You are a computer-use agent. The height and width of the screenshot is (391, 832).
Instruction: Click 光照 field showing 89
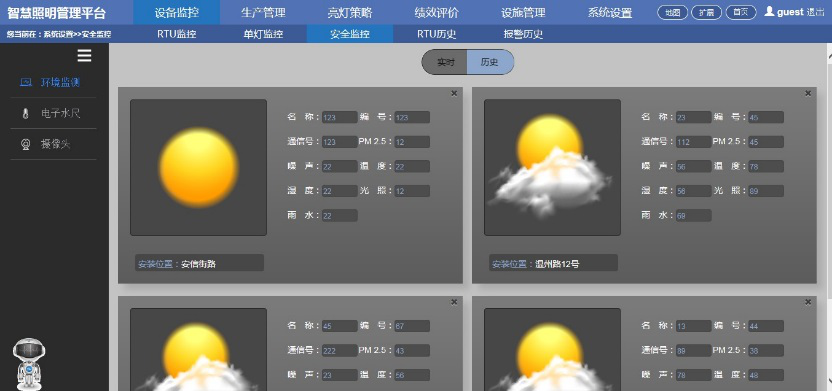click(x=766, y=191)
